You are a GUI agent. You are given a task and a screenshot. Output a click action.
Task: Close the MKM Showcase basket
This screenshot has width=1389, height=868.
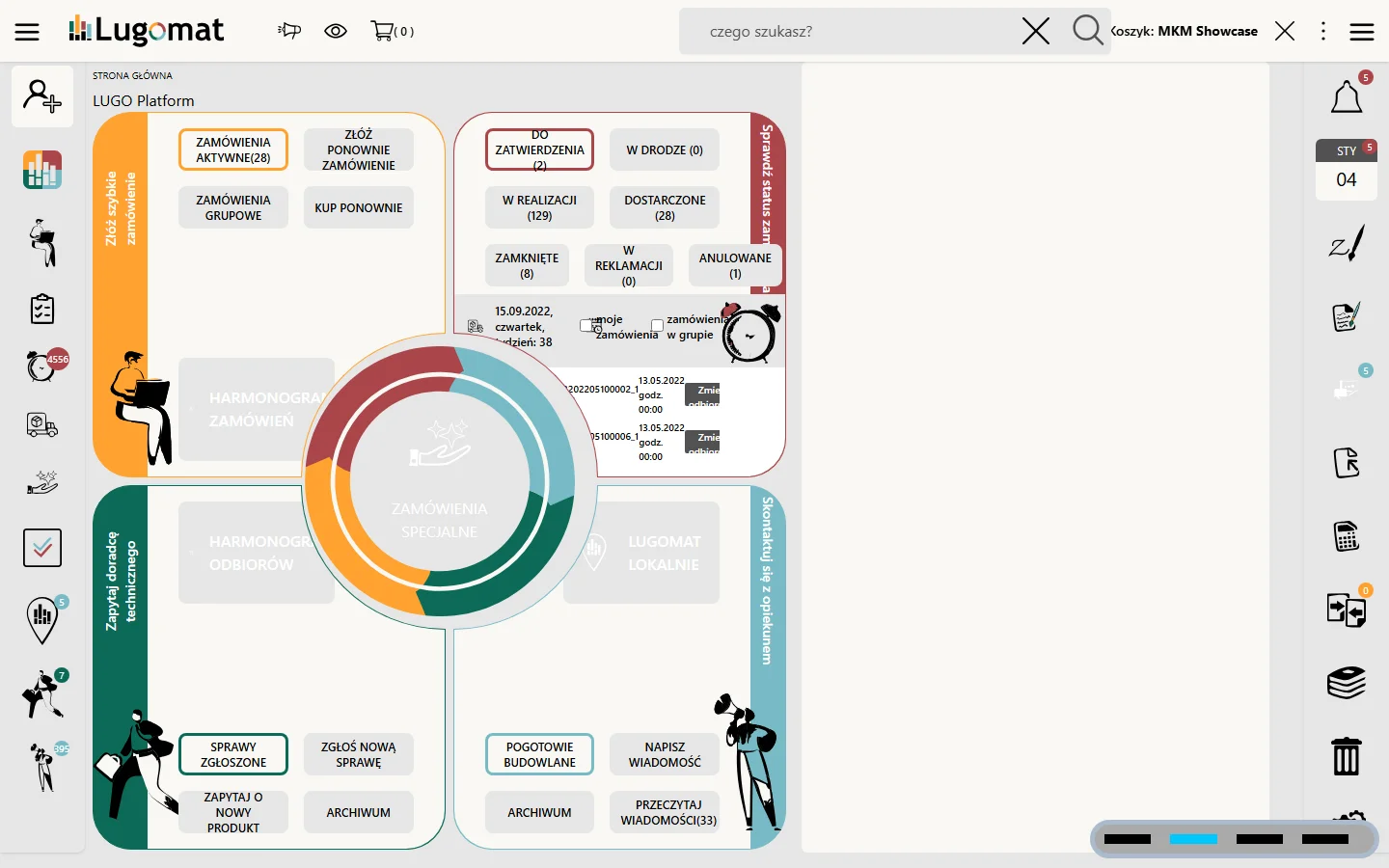pos(1285,31)
